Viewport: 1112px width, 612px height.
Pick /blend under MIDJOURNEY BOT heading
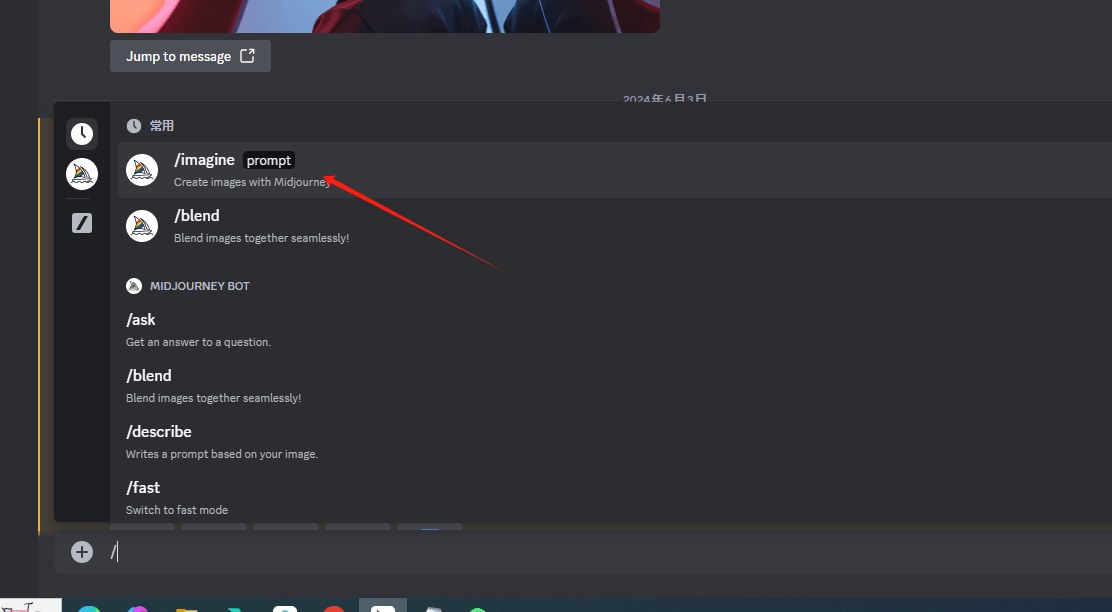coord(614,386)
